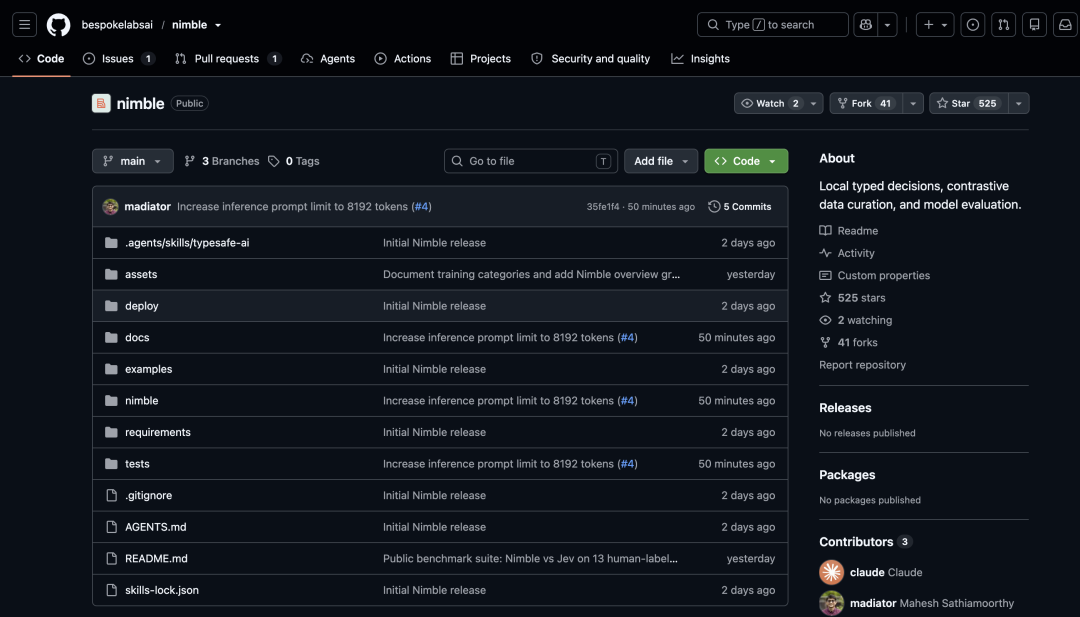Switch to the Code tab
1080x617 pixels.
tap(41, 59)
